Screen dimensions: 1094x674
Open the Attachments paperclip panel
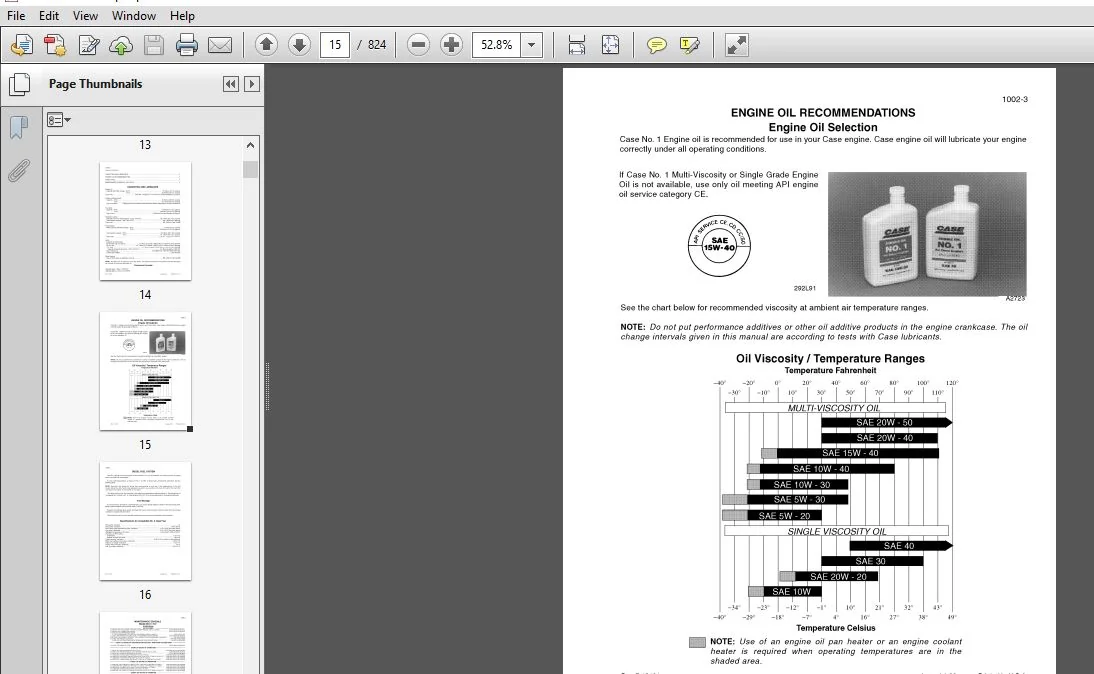tap(19, 170)
